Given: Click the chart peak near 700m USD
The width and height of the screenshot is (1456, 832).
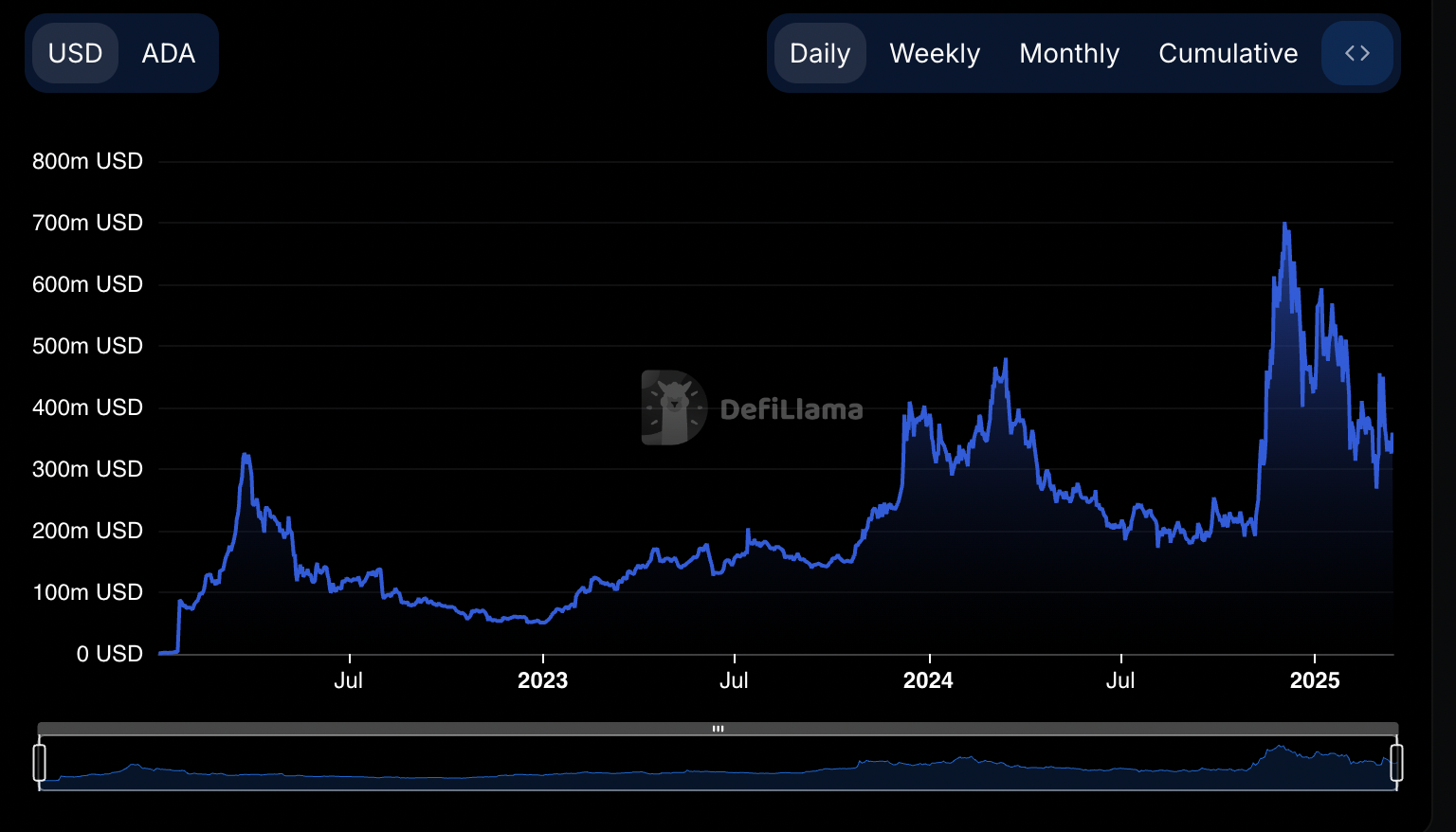Looking at the screenshot, I should tap(1284, 225).
